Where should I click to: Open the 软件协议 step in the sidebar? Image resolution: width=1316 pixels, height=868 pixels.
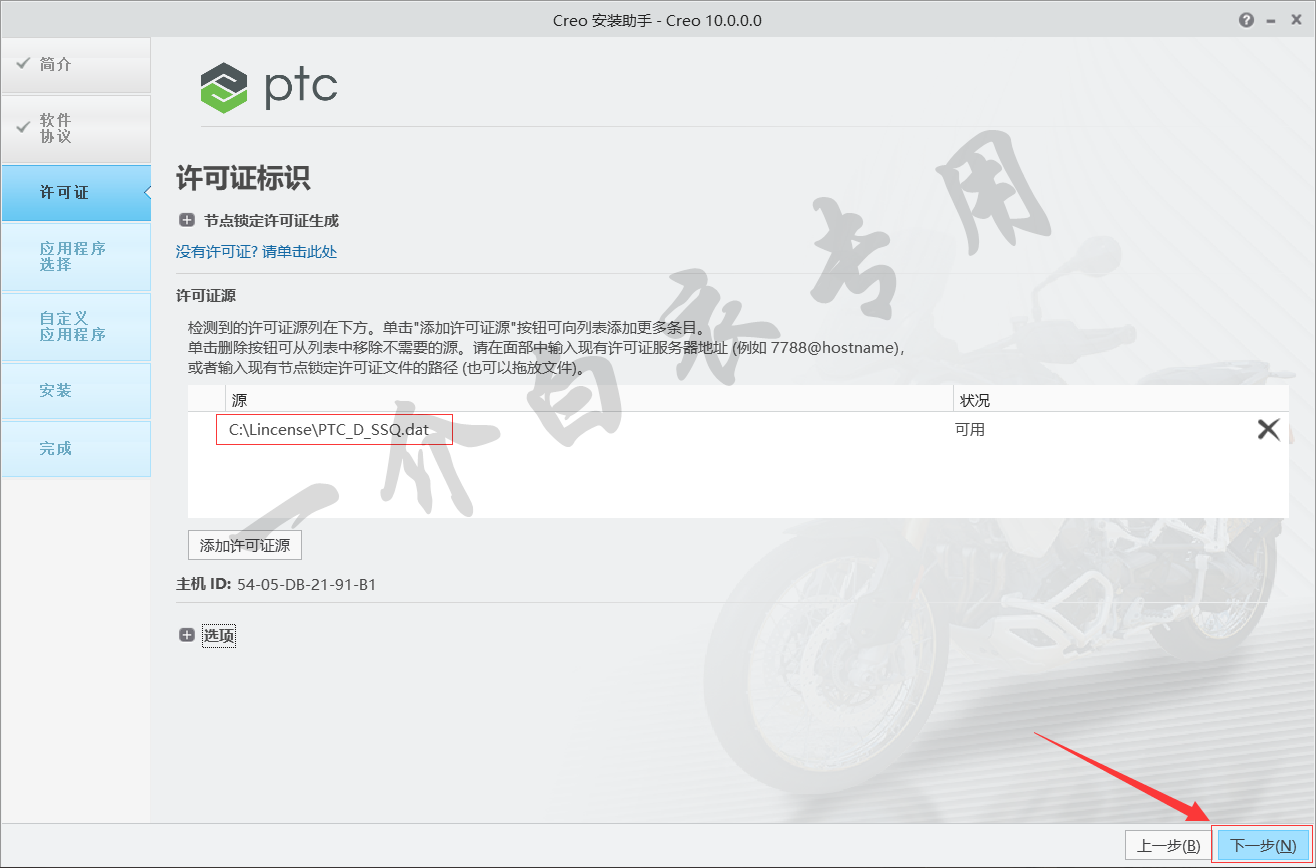[76, 129]
